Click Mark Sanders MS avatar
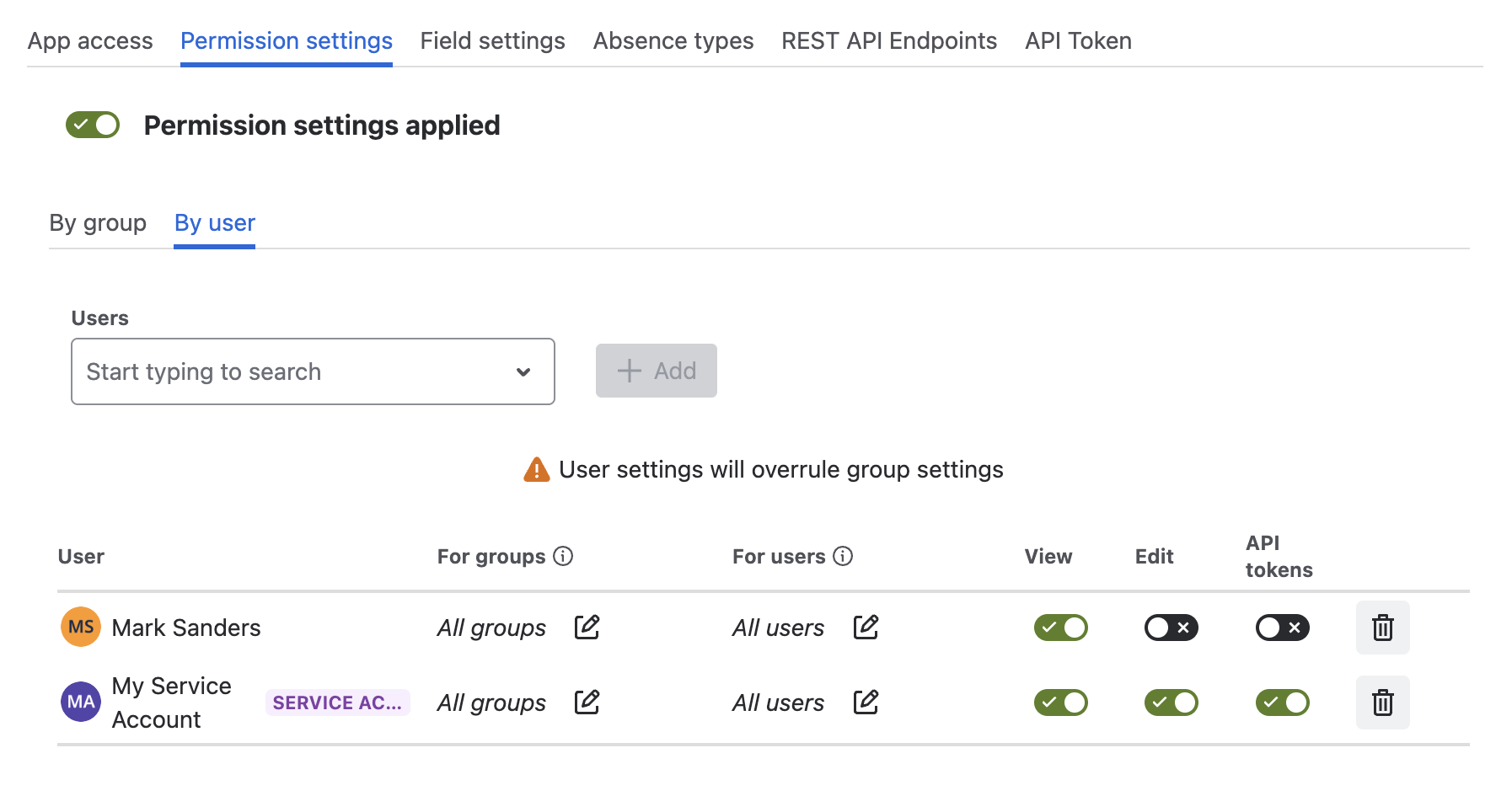The height and width of the screenshot is (812, 1512). coord(81,627)
